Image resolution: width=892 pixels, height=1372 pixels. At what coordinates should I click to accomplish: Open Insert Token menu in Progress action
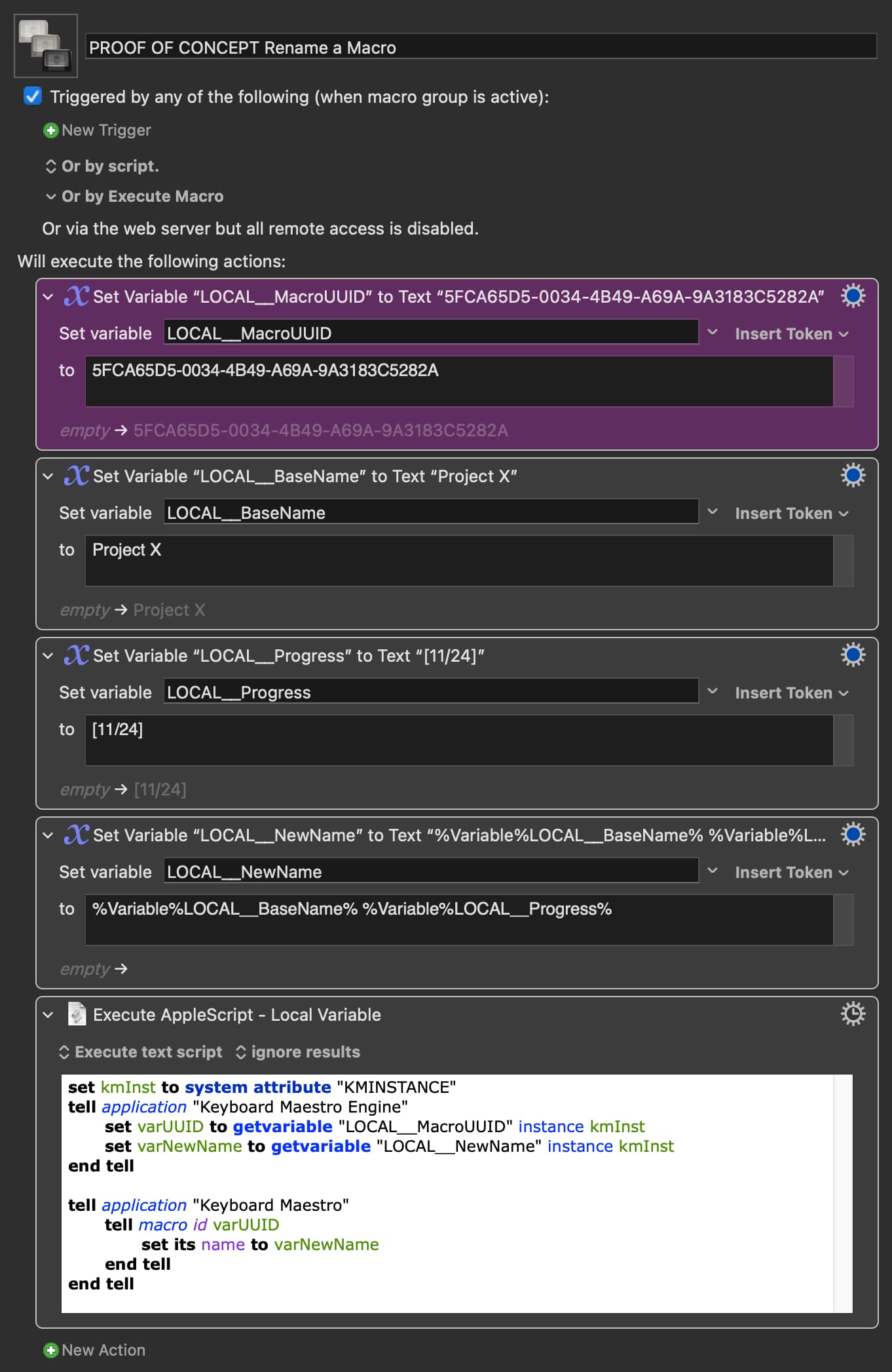coord(791,693)
